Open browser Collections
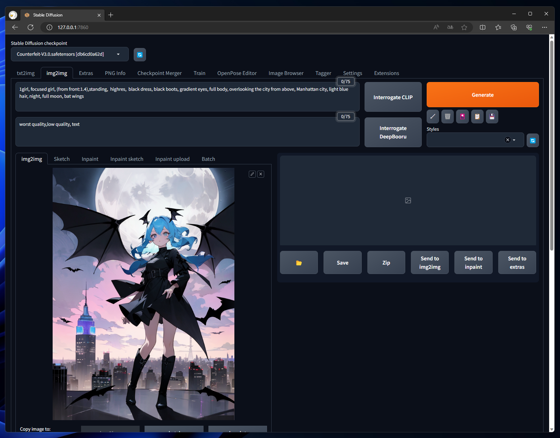This screenshot has height=438, width=560. pos(514,27)
